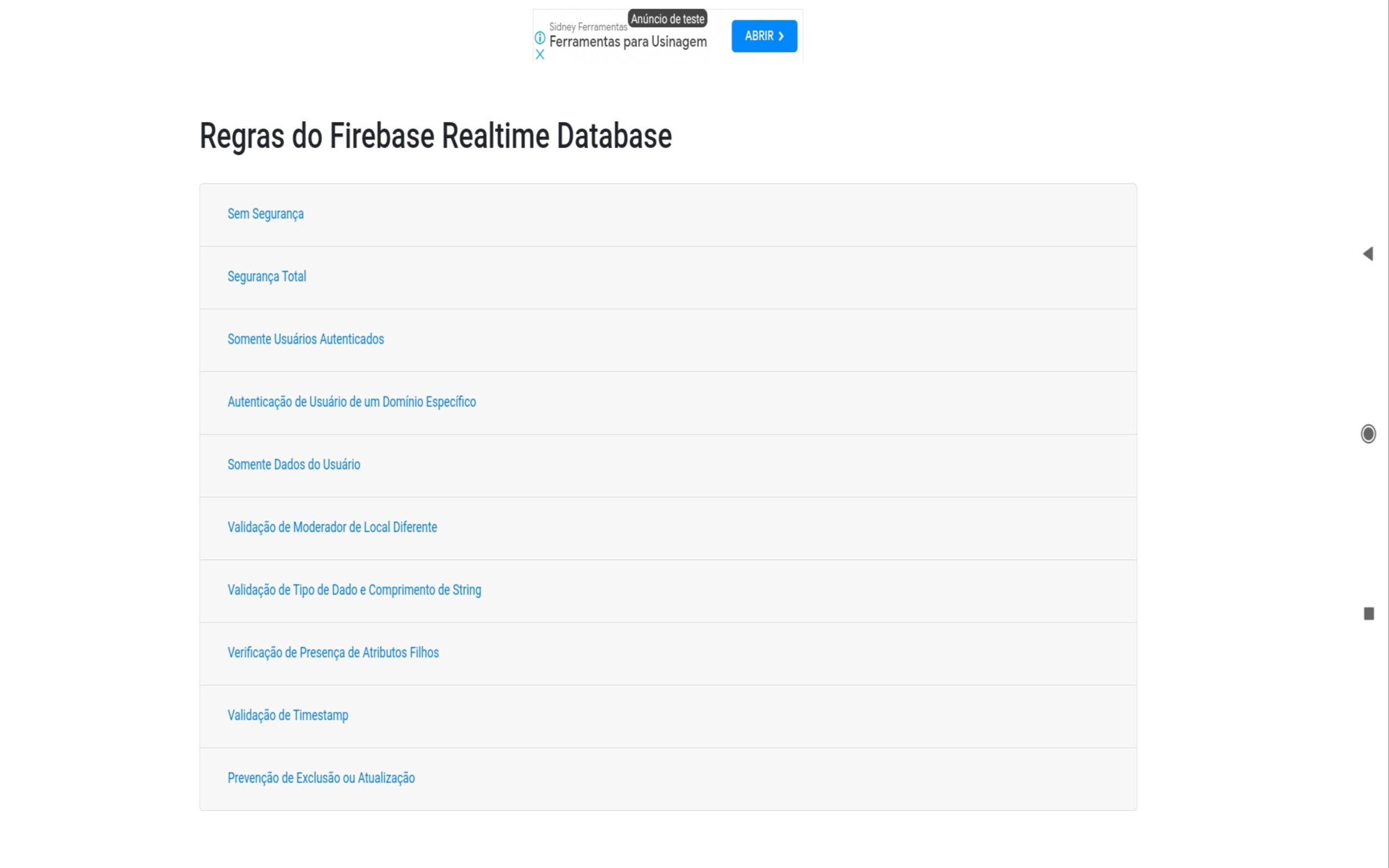The height and width of the screenshot is (868, 1389).
Task: Click the Ferramentas para Usinagem ad title
Action: 628,41
